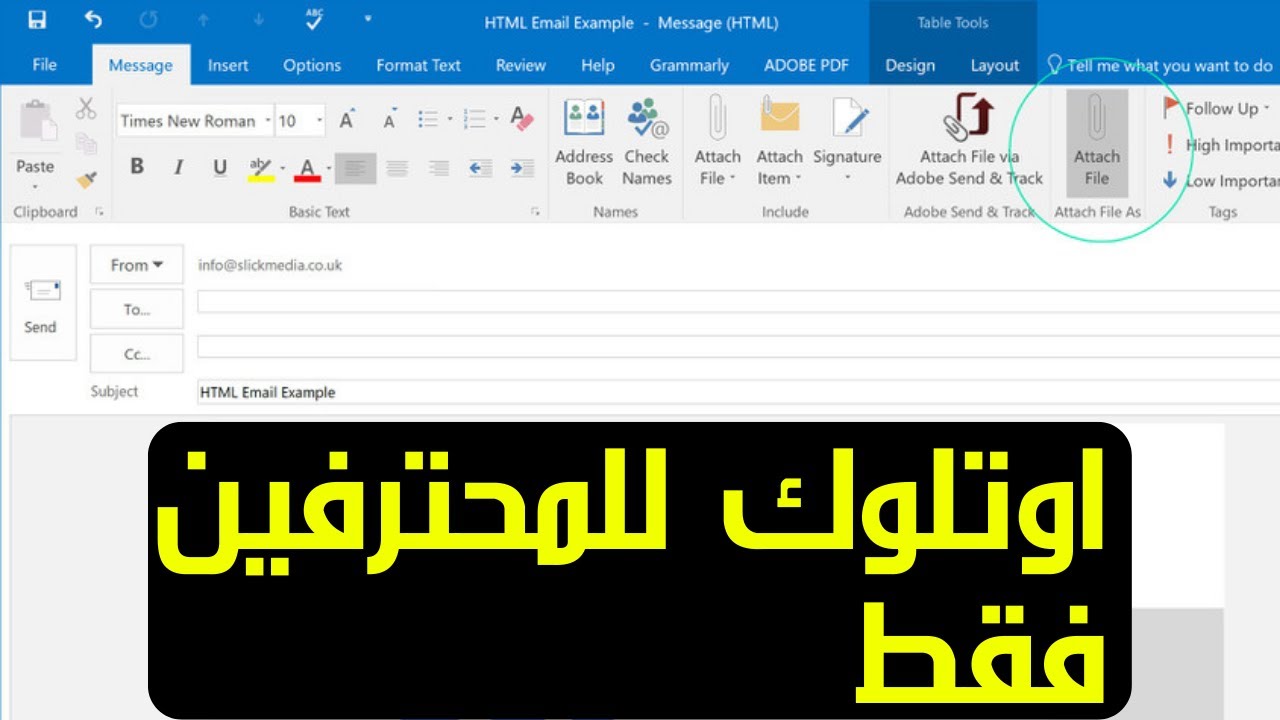Undo the last action
Image resolution: width=1280 pixels, height=720 pixels.
coord(93,20)
